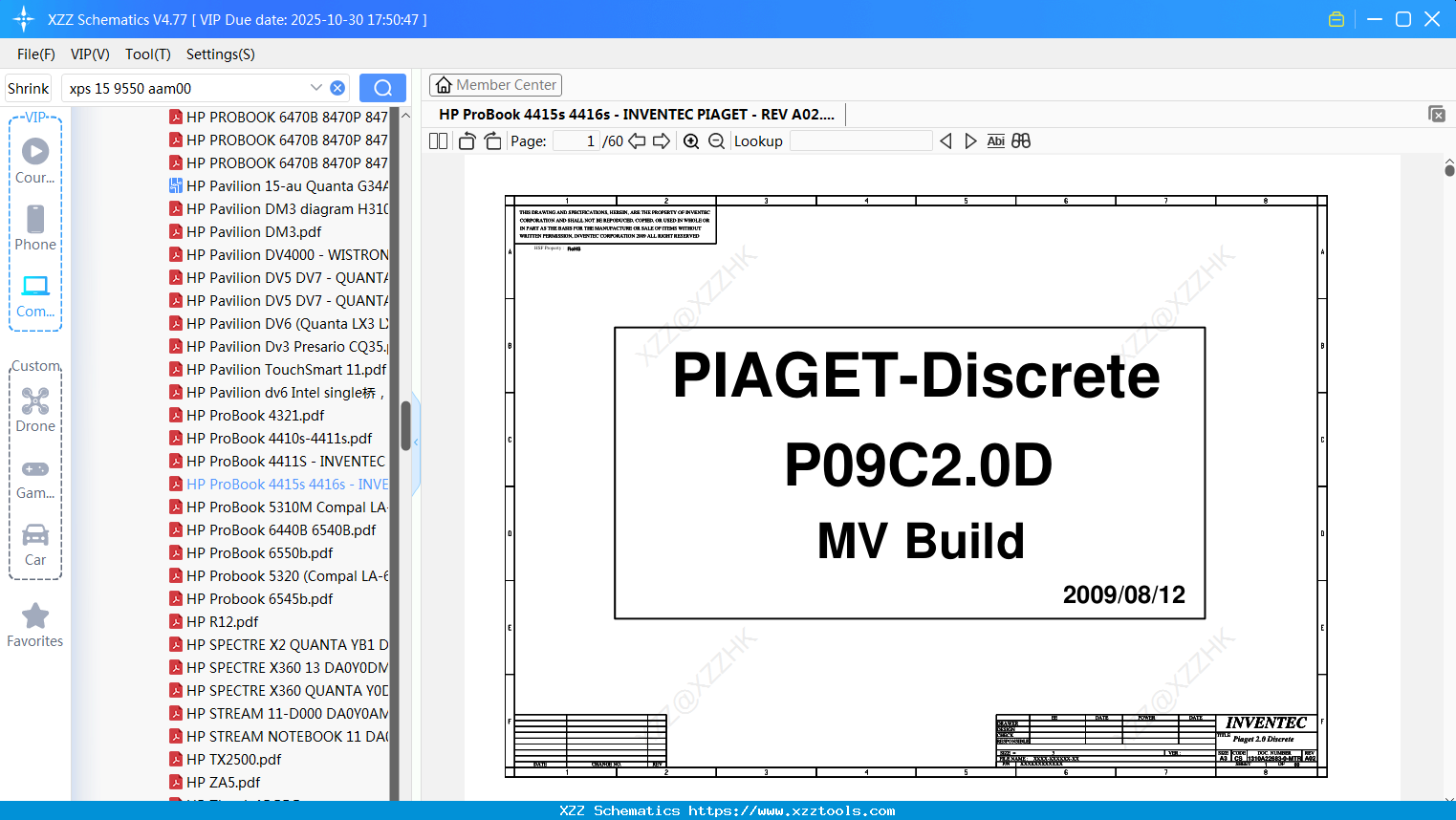
Task: Click the file list scrollbar thumb
Action: click(405, 425)
